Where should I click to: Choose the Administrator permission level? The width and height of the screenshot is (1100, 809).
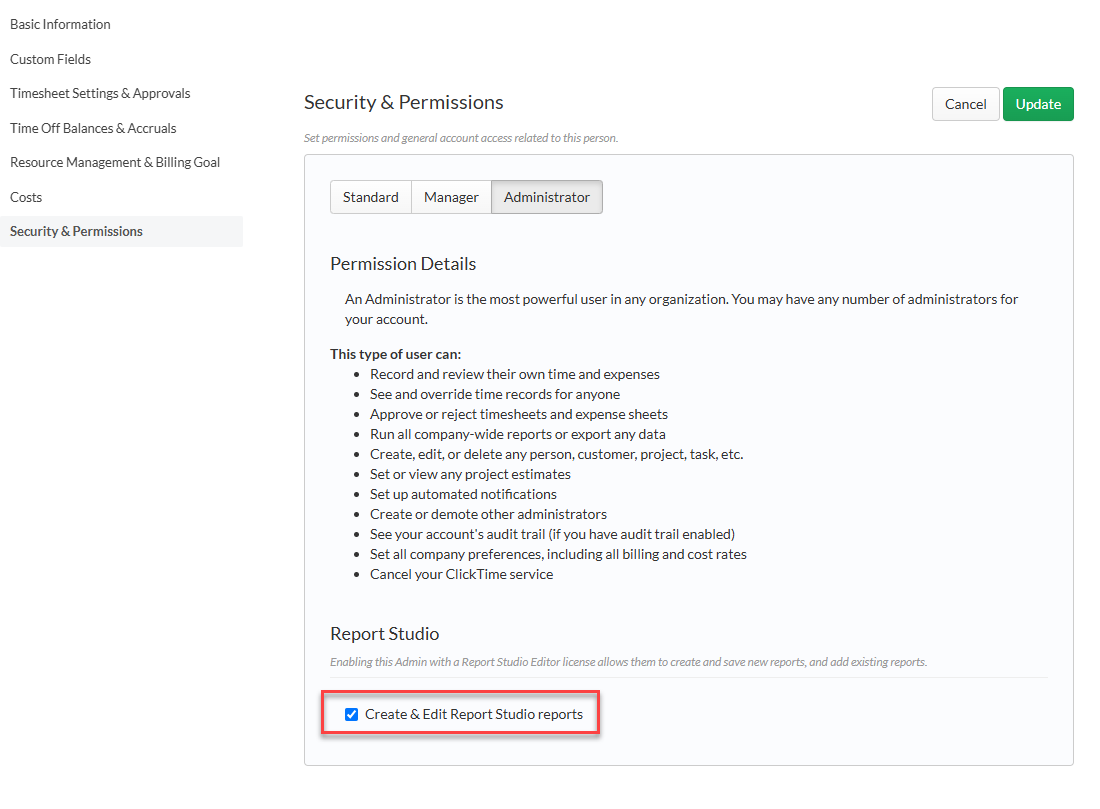click(546, 197)
